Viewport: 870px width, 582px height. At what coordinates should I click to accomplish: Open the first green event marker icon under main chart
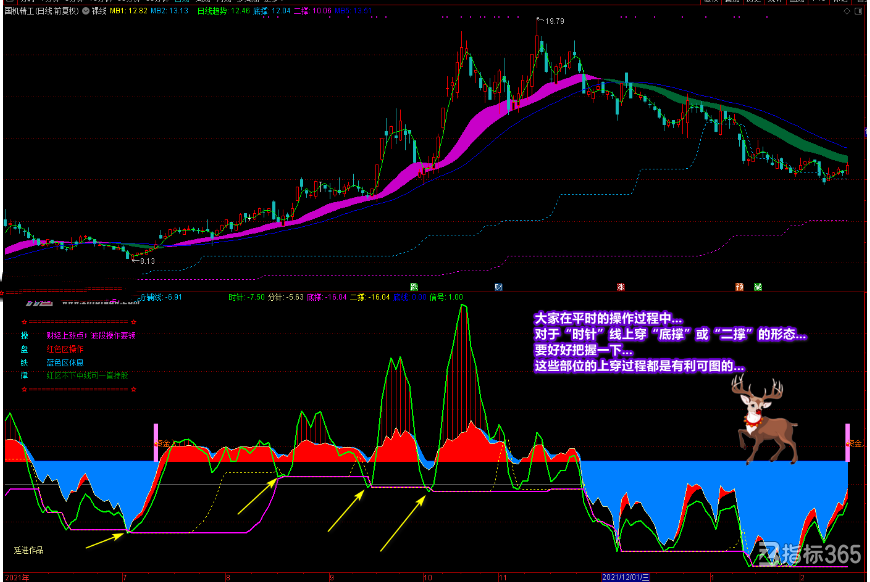414,287
